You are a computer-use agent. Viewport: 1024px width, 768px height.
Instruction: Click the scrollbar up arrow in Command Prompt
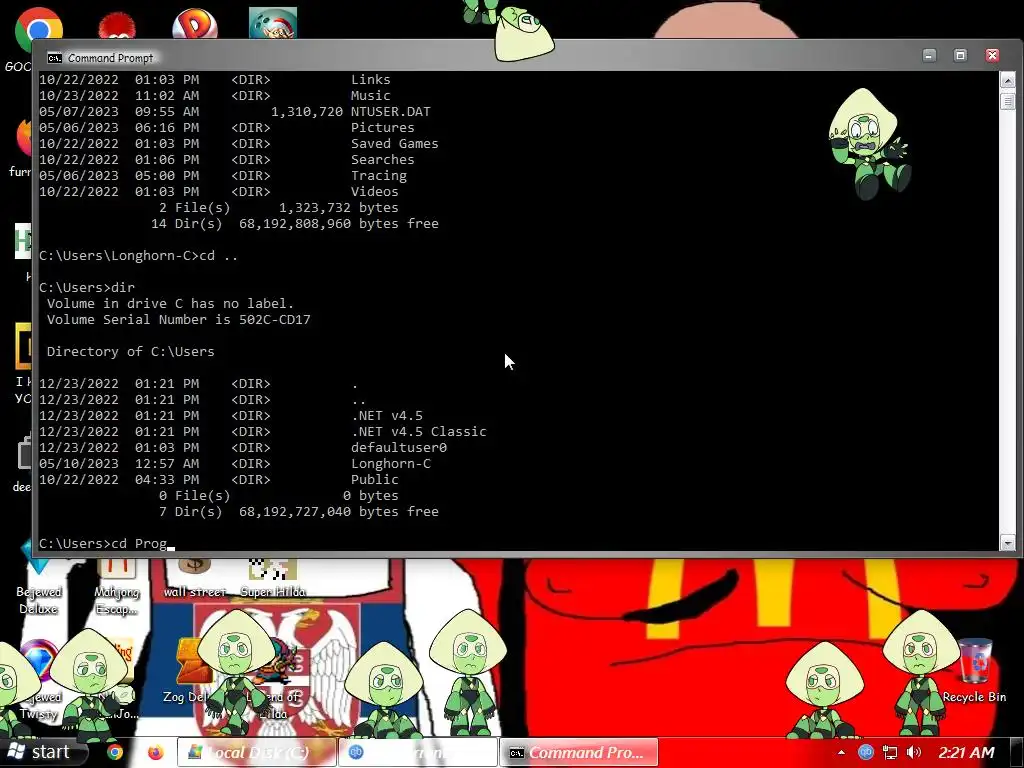[1007, 80]
